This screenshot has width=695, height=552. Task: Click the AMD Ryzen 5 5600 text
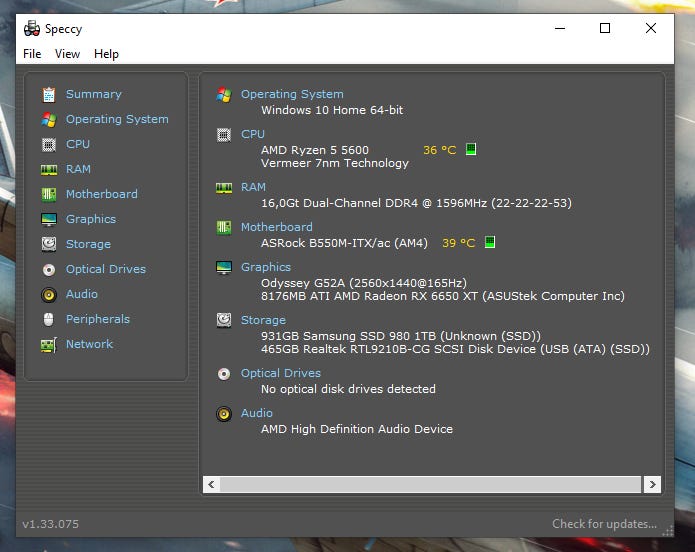coord(315,150)
